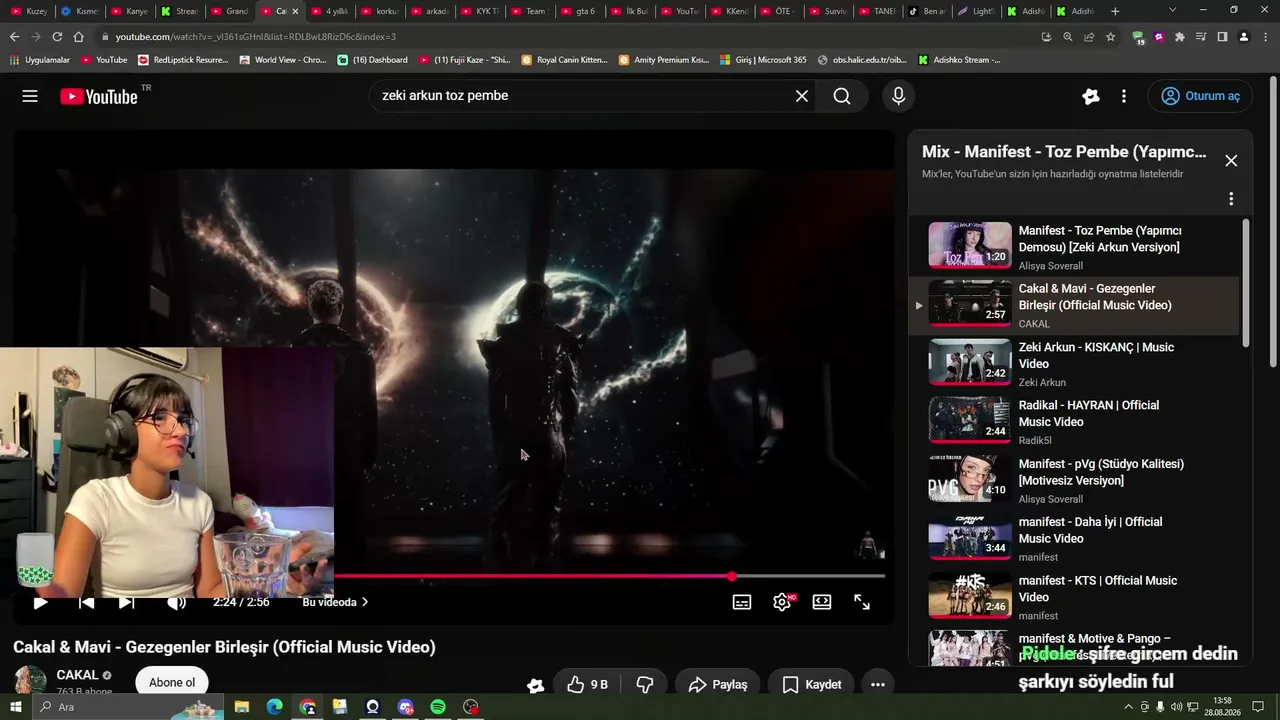Click the 4:10 pVg video thumbnail

point(970,479)
